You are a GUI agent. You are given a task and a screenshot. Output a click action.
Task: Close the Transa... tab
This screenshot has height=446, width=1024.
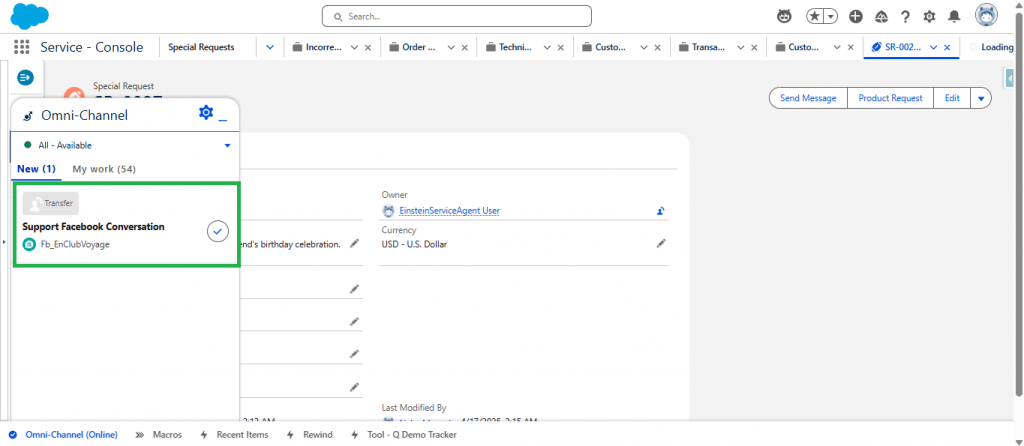(754, 47)
